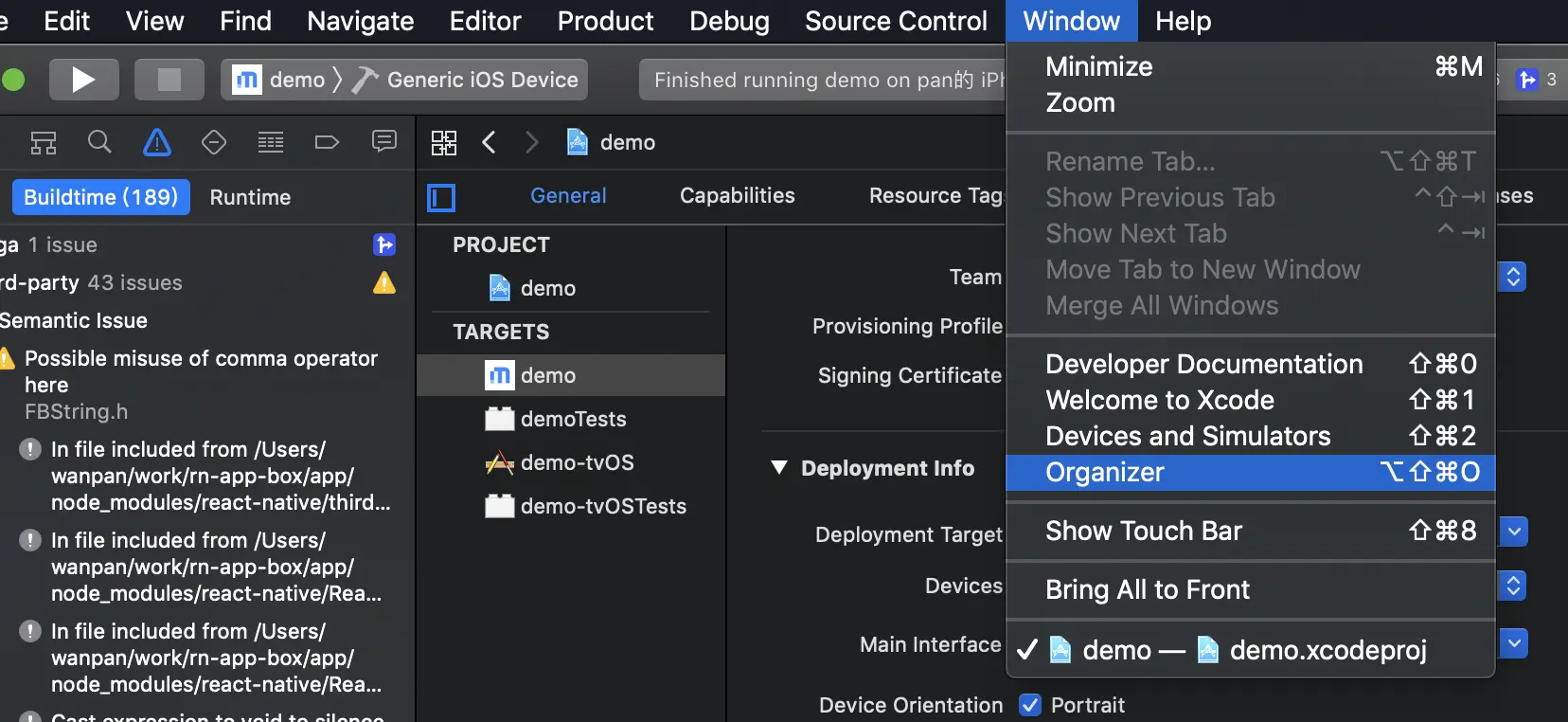Open the Capabilities tab
This screenshot has width=1568, height=722.
737,195
